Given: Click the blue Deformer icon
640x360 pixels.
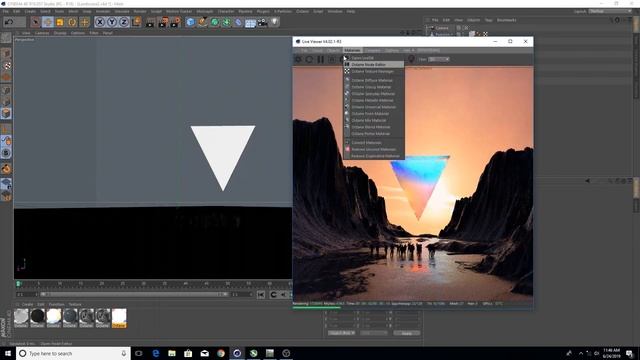Looking at the screenshot, I should pyautogui.click(x=239, y=22).
